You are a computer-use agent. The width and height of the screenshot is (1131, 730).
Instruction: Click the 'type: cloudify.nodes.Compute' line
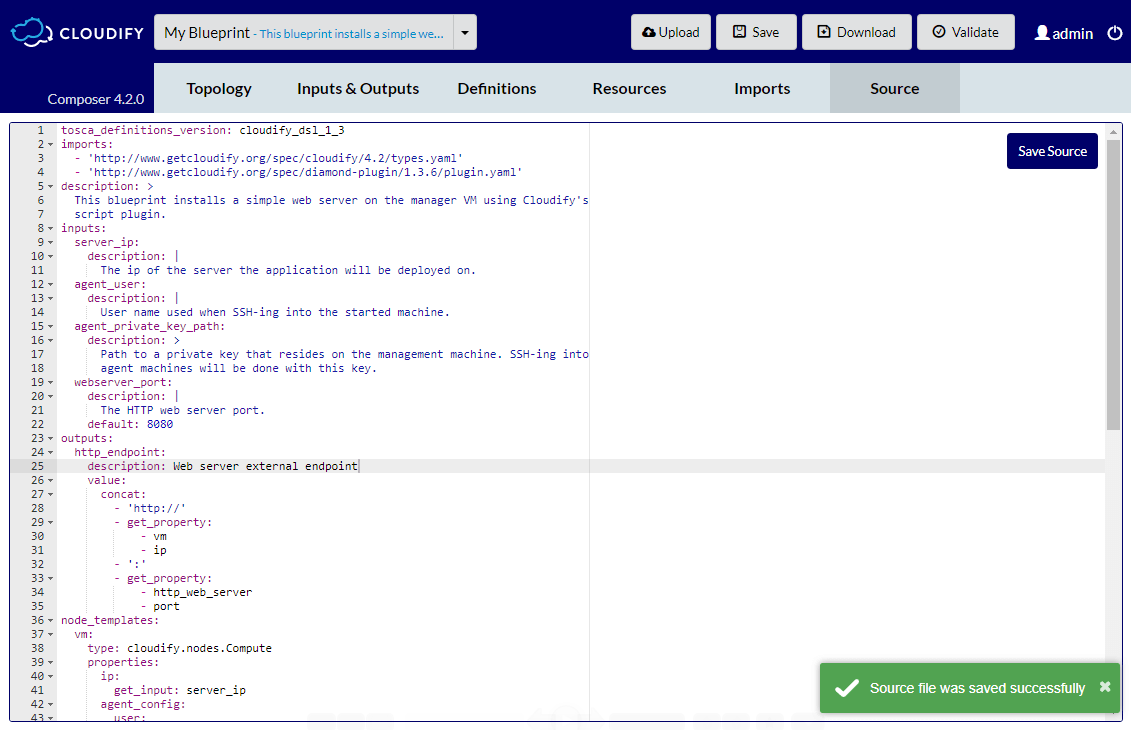click(180, 648)
